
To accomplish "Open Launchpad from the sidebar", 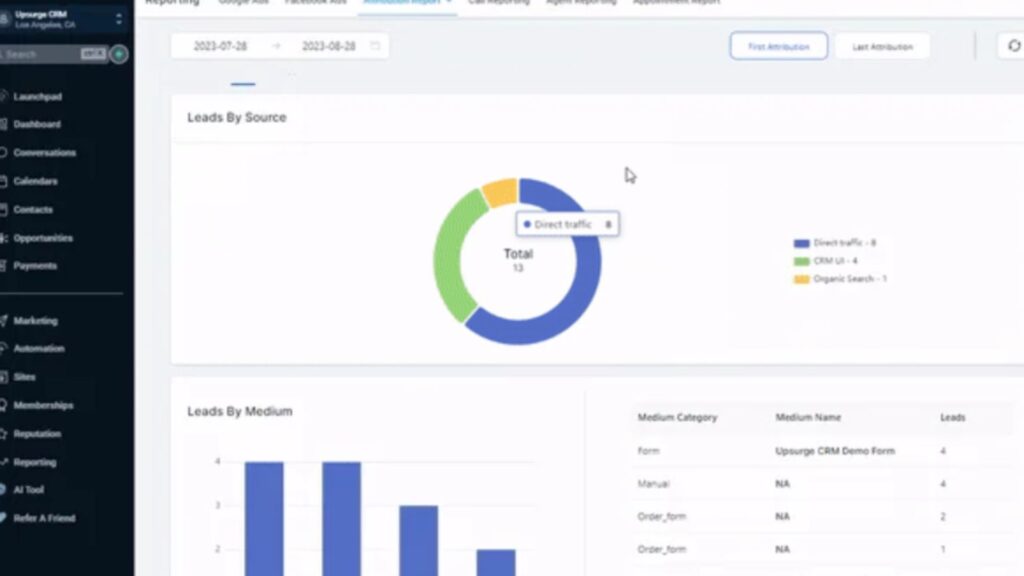I will (38, 97).
